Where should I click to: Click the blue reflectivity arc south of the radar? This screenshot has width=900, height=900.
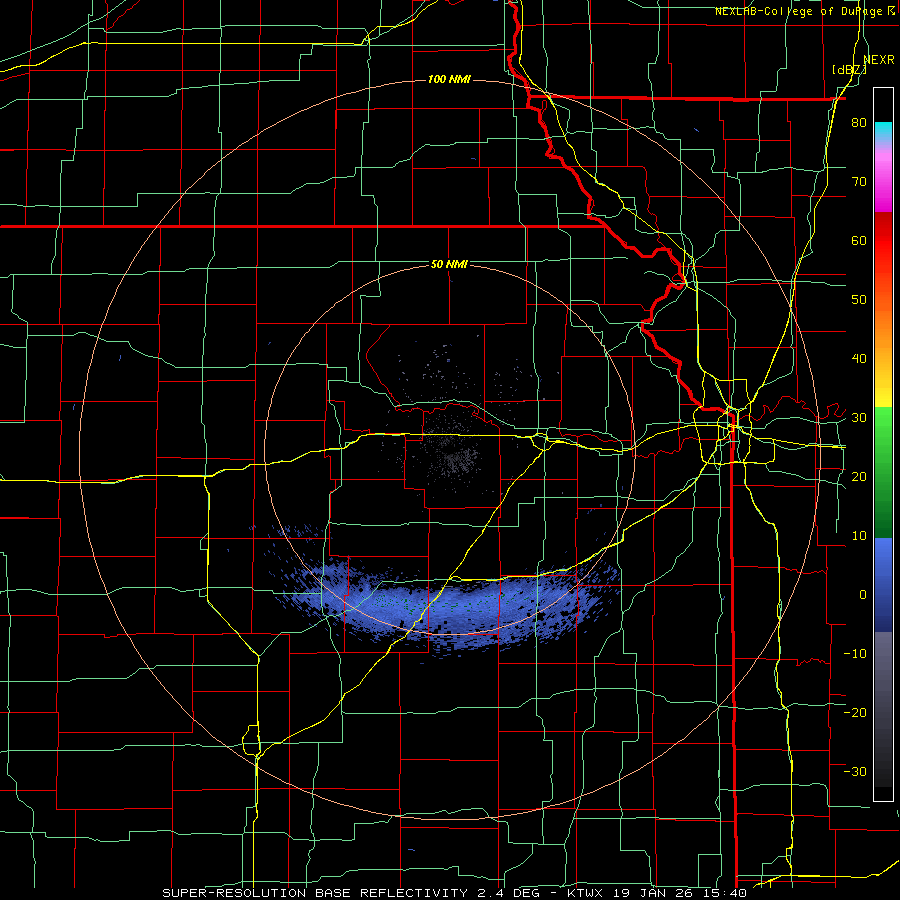(x=448, y=606)
